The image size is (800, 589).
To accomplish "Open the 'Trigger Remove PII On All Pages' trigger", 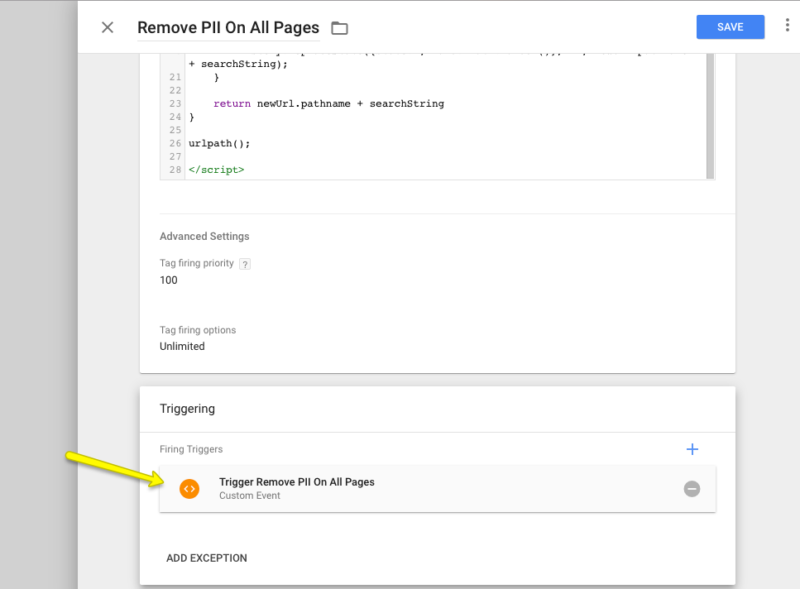I will click(437, 489).
